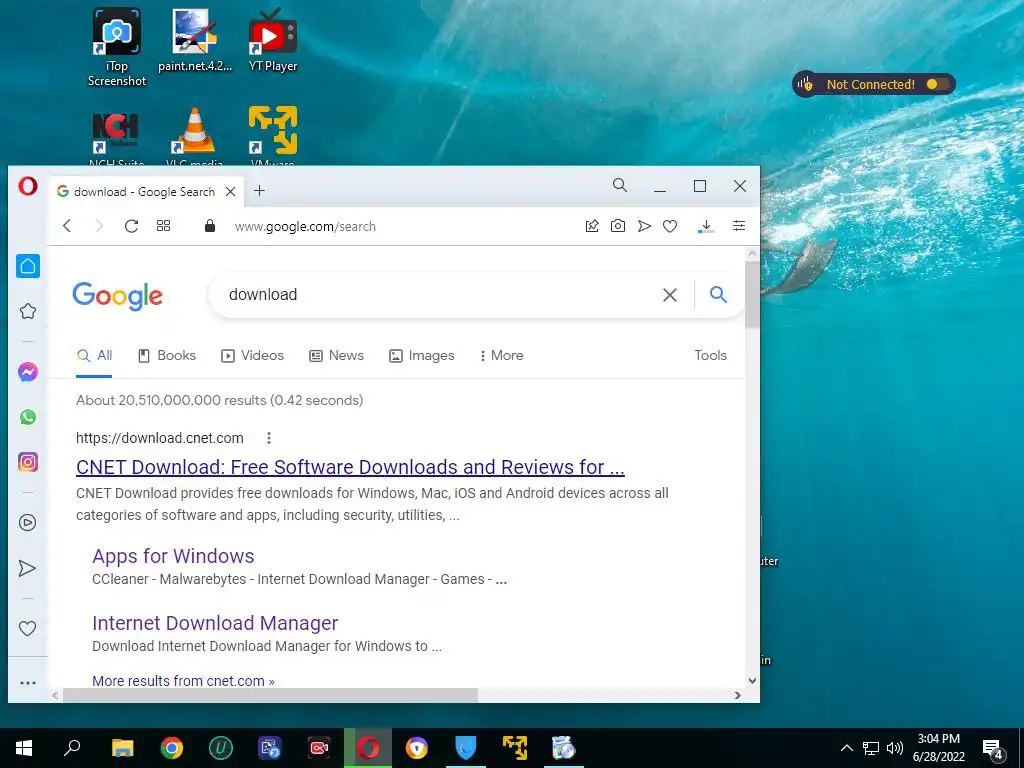The image size is (1024, 768).
Task: Search tabs with magnifier in title bar
Action: [x=620, y=185]
